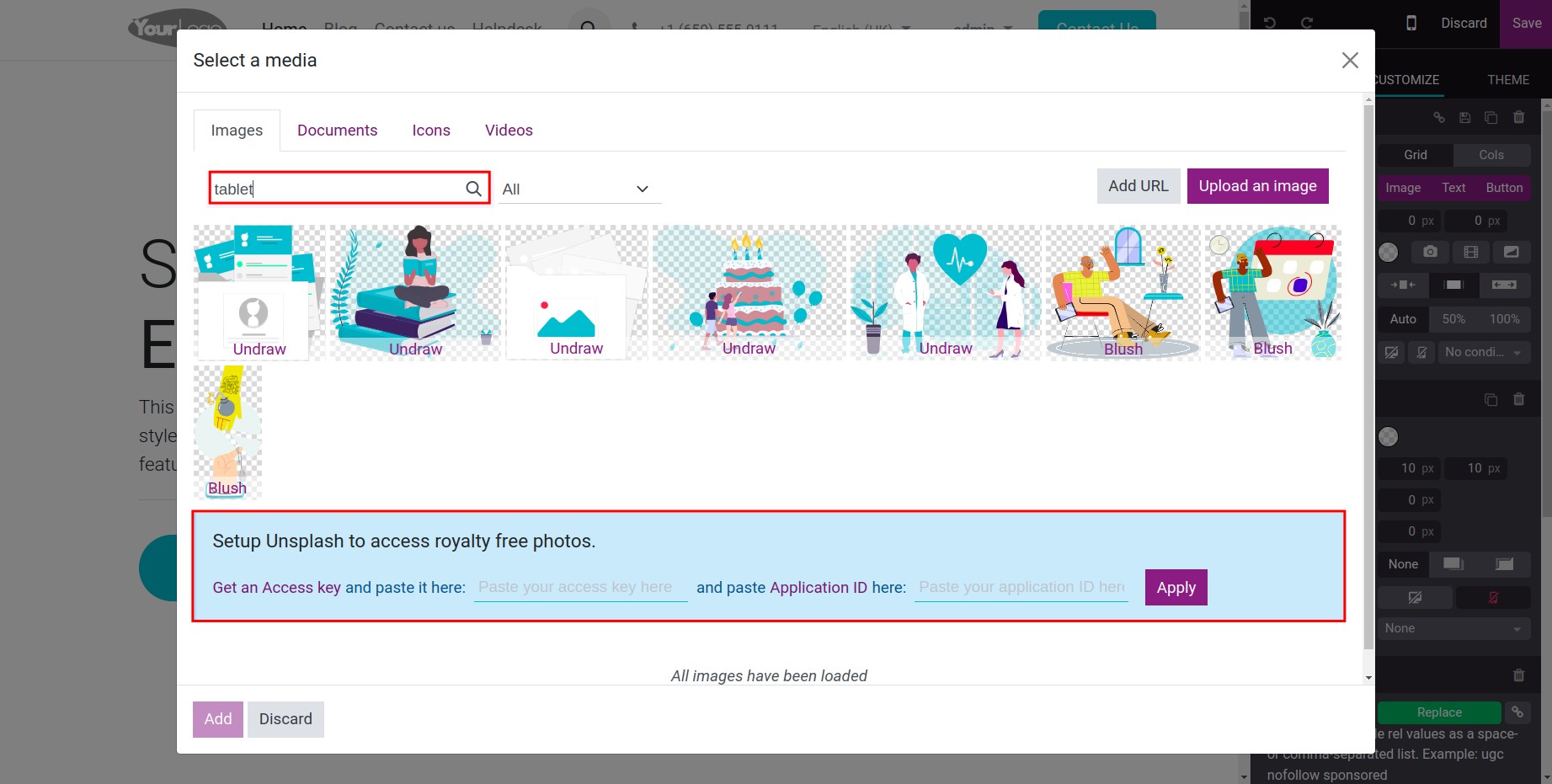Click the magnifier icon in the search box
1552x784 pixels.
(474, 189)
